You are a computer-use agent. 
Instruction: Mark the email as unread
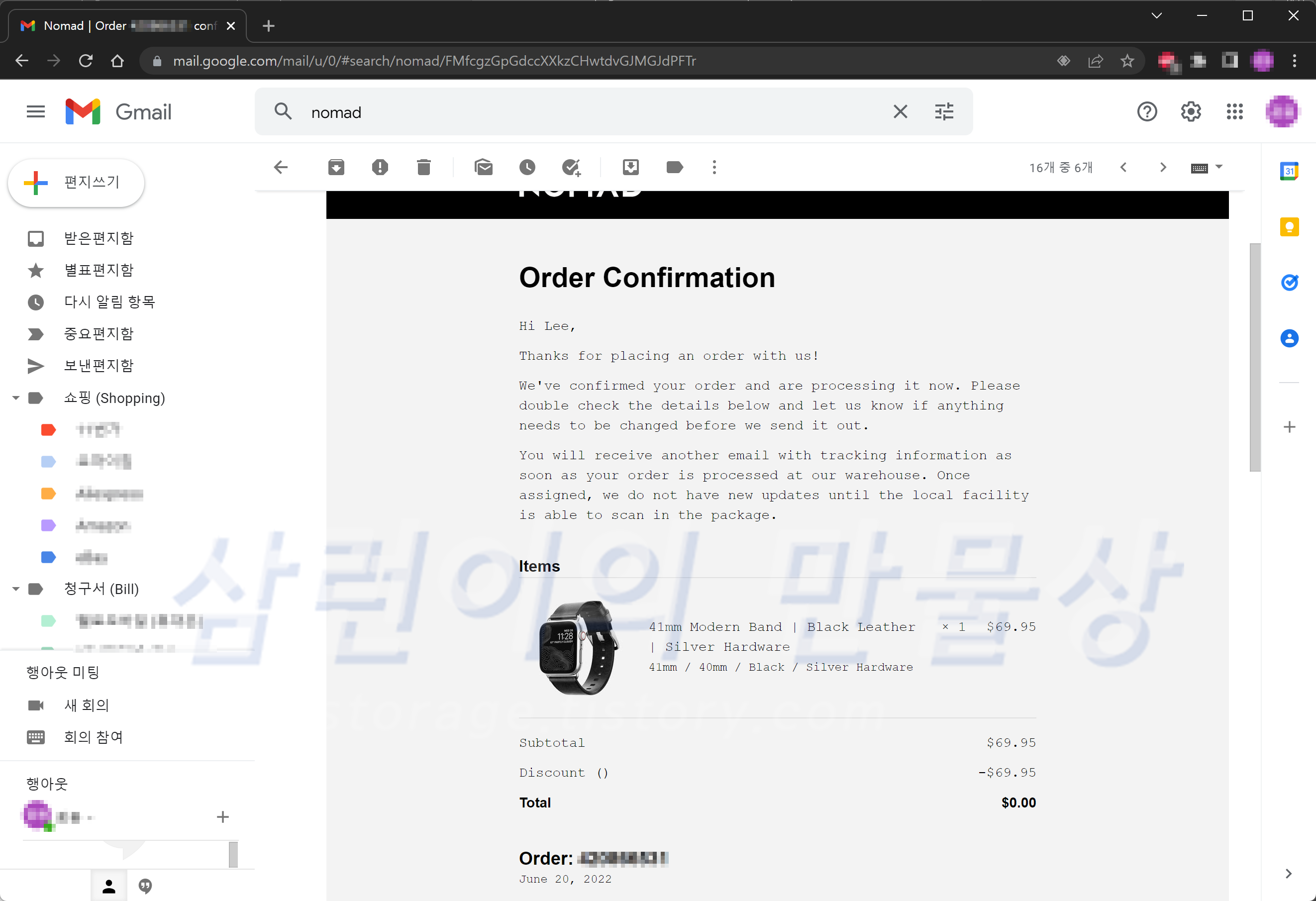(x=483, y=167)
